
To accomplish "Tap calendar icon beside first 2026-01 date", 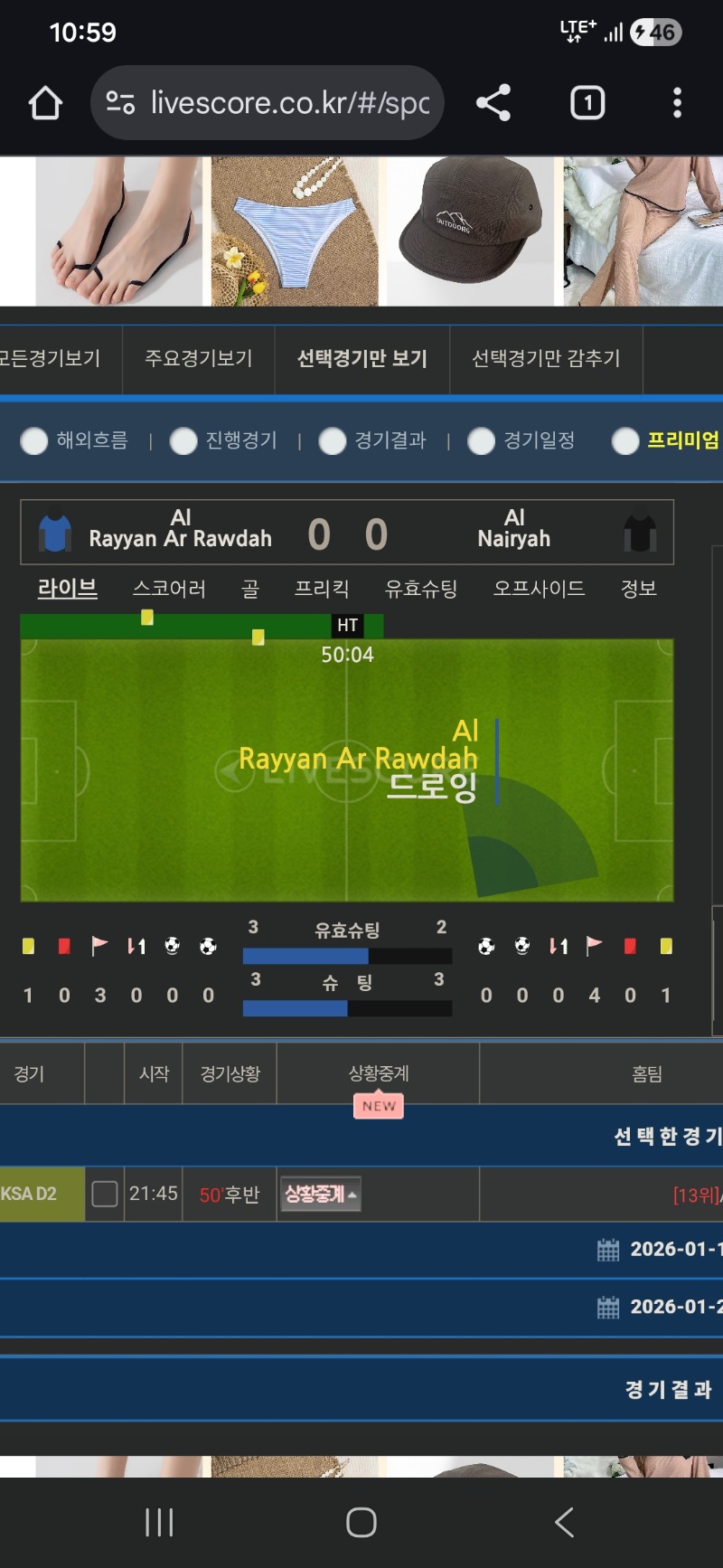I will (608, 1250).
